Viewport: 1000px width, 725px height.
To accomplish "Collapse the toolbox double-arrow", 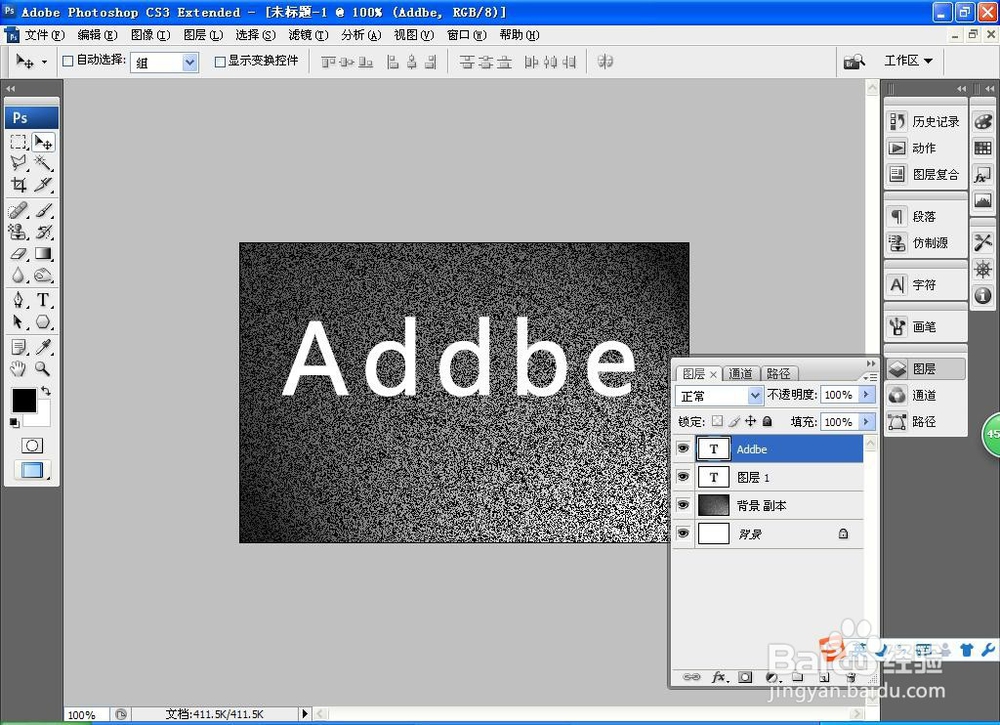I will 10,89.
